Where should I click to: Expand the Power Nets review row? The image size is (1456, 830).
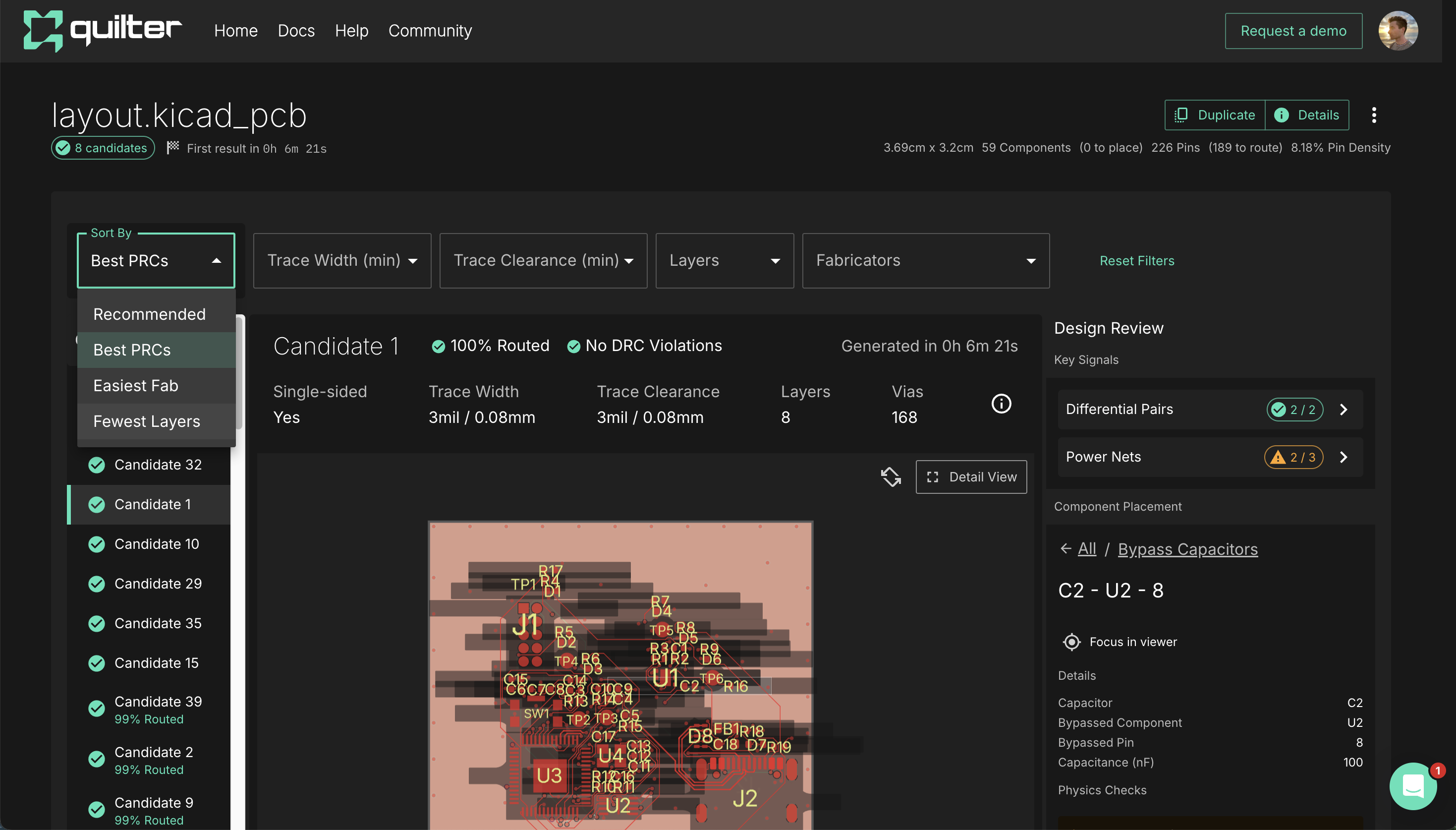(1344, 457)
